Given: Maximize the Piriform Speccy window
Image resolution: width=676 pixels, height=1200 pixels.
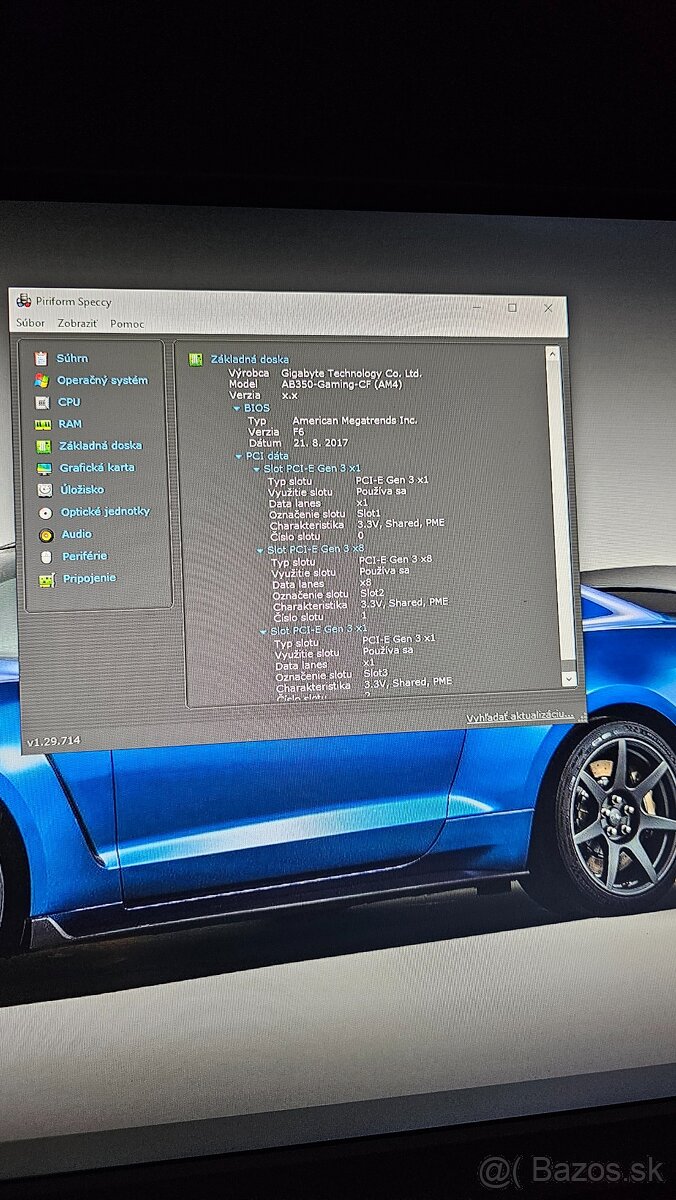Looking at the screenshot, I should (x=512, y=308).
